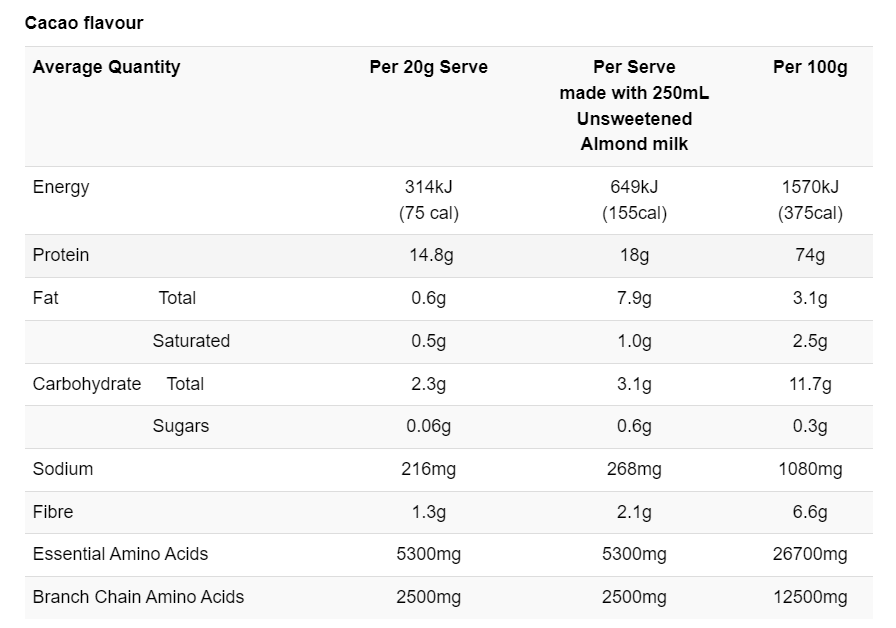Select the 1080mg sodium value
Screen dimensions: 896x628
pos(810,469)
